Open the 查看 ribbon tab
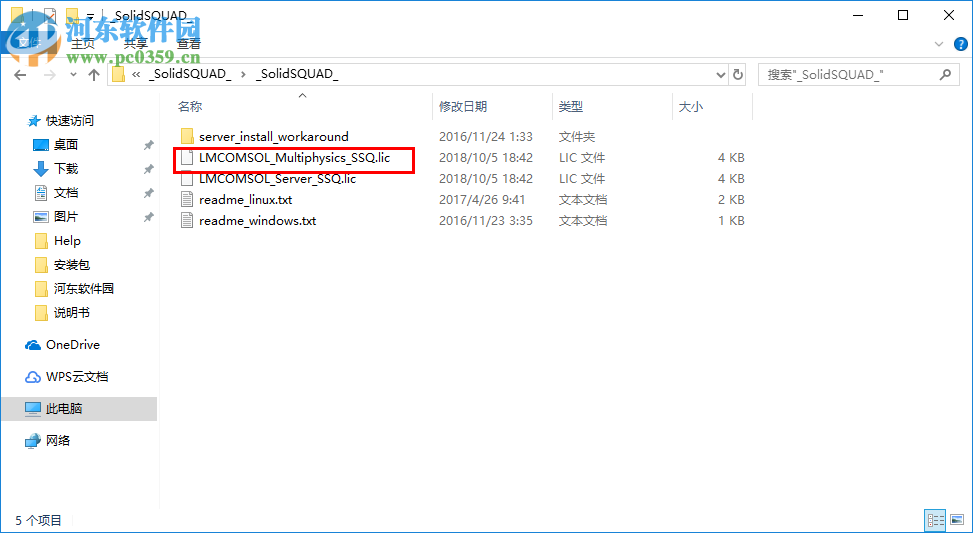Viewport: 973px width, 533px height. (189, 44)
